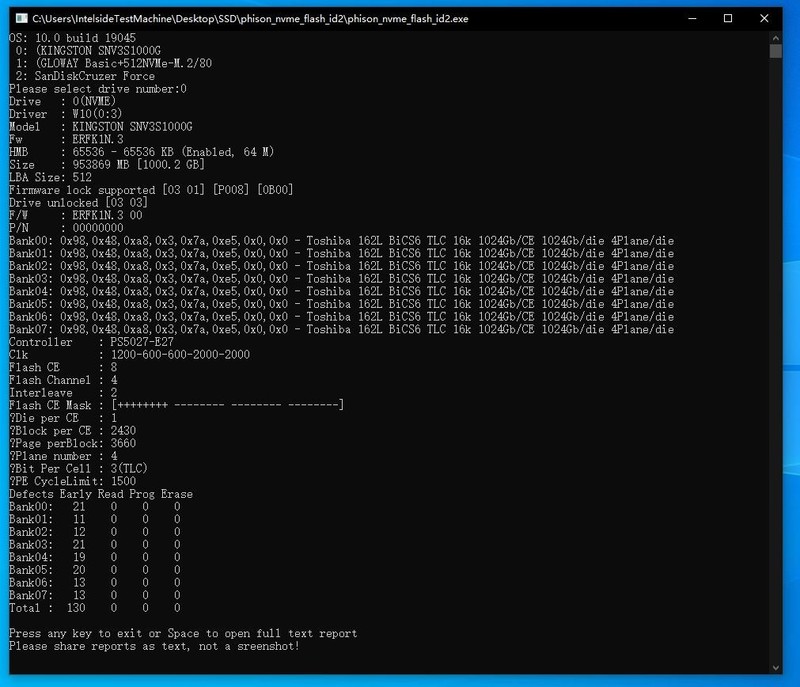
Task: Click the Bank03 defects row with 21
Action: 95,544
